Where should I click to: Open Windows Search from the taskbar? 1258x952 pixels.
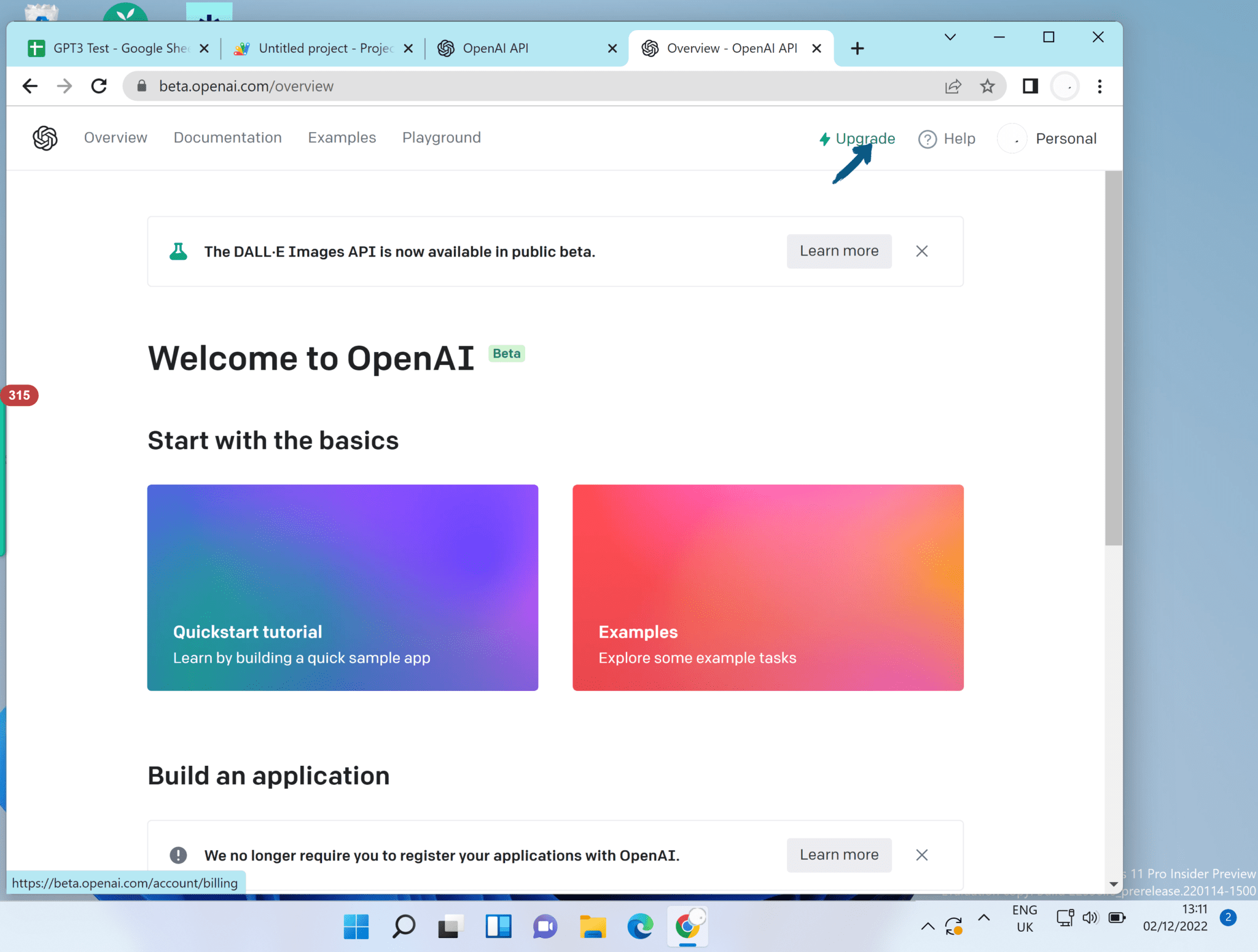pyautogui.click(x=402, y=926)
